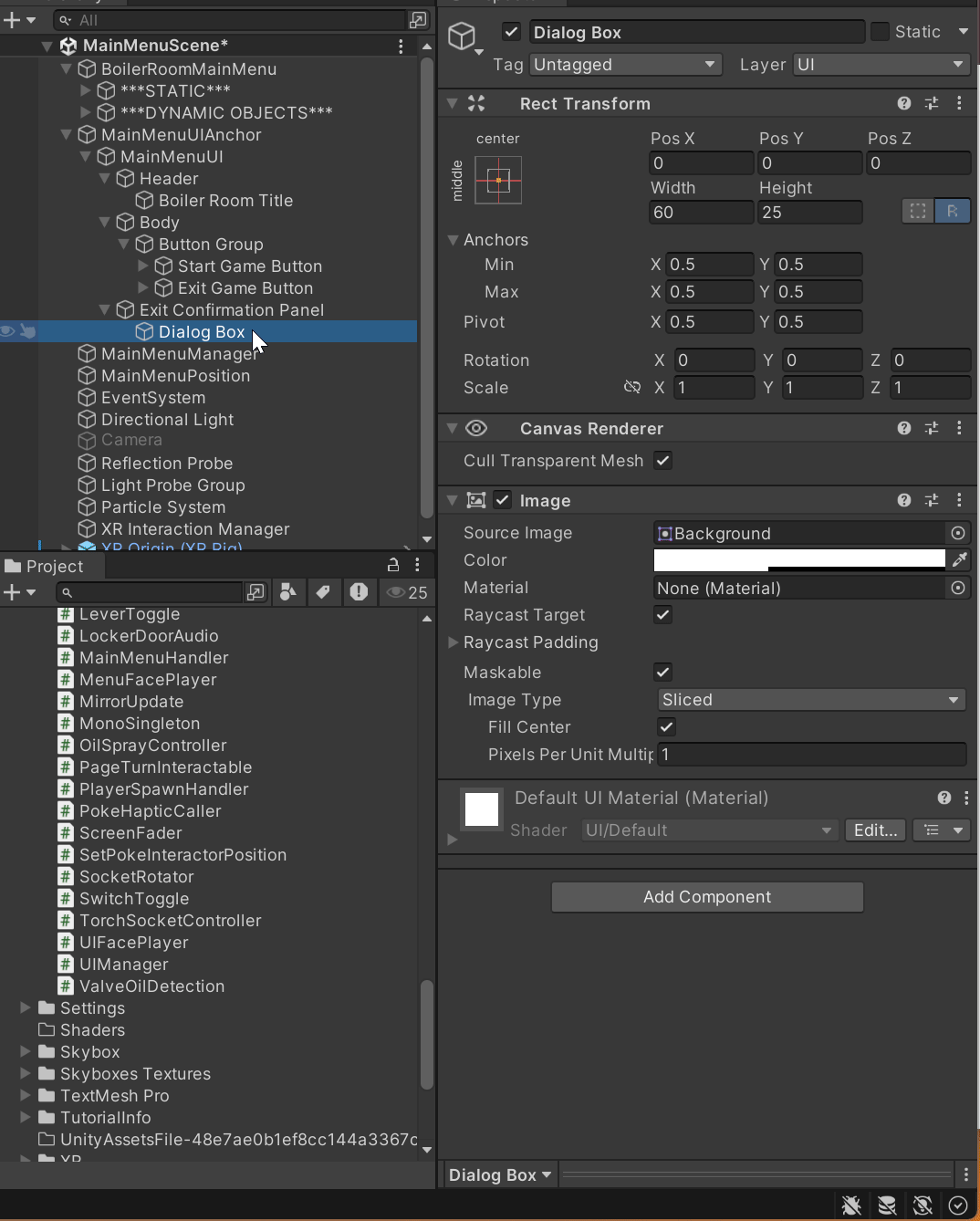
Task: Open debugger bug icon in status bar
Action: click(851, 1205)
